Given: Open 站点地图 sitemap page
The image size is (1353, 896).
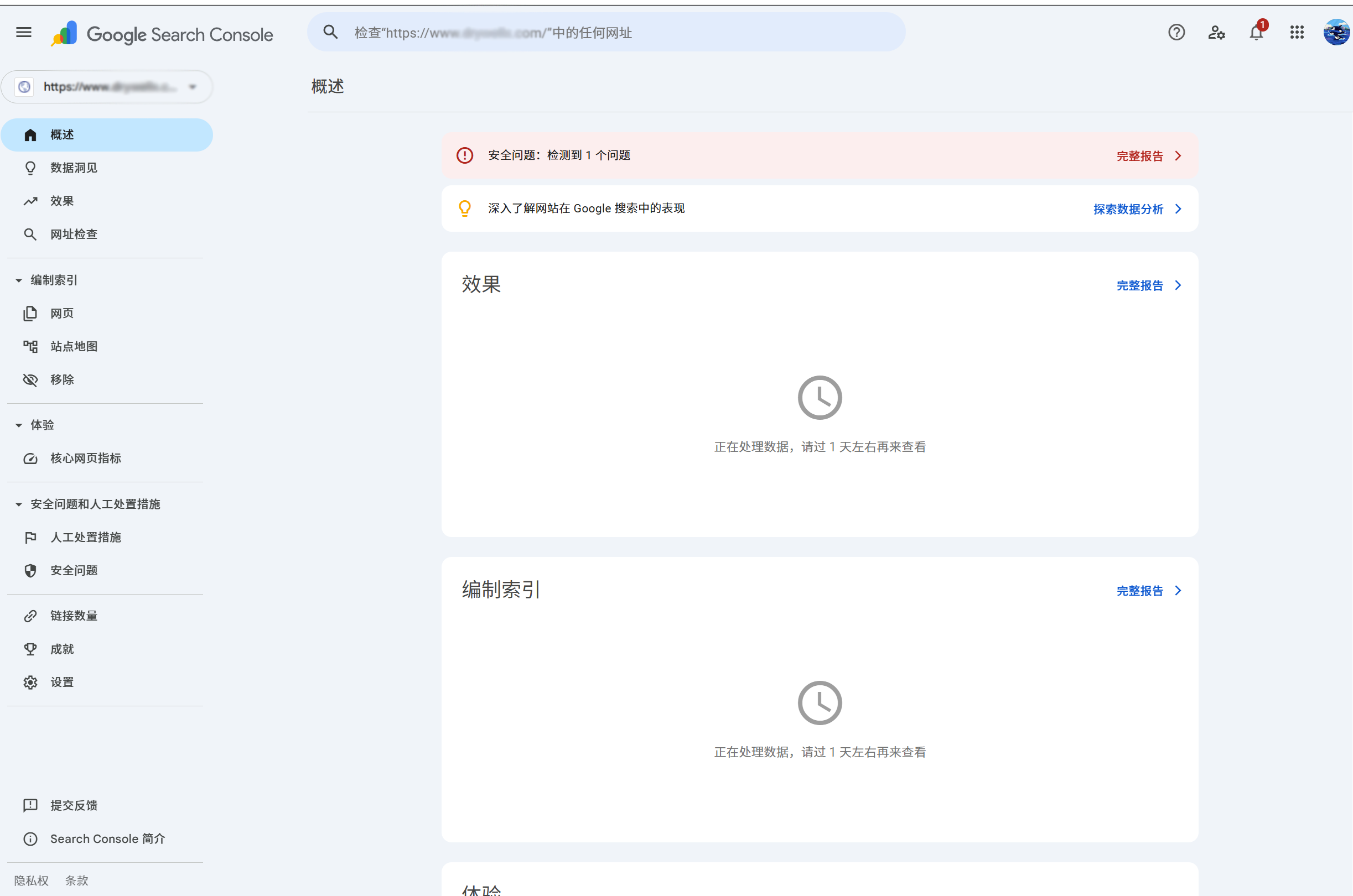Looking at the screenshot, I should pos(74,346).
